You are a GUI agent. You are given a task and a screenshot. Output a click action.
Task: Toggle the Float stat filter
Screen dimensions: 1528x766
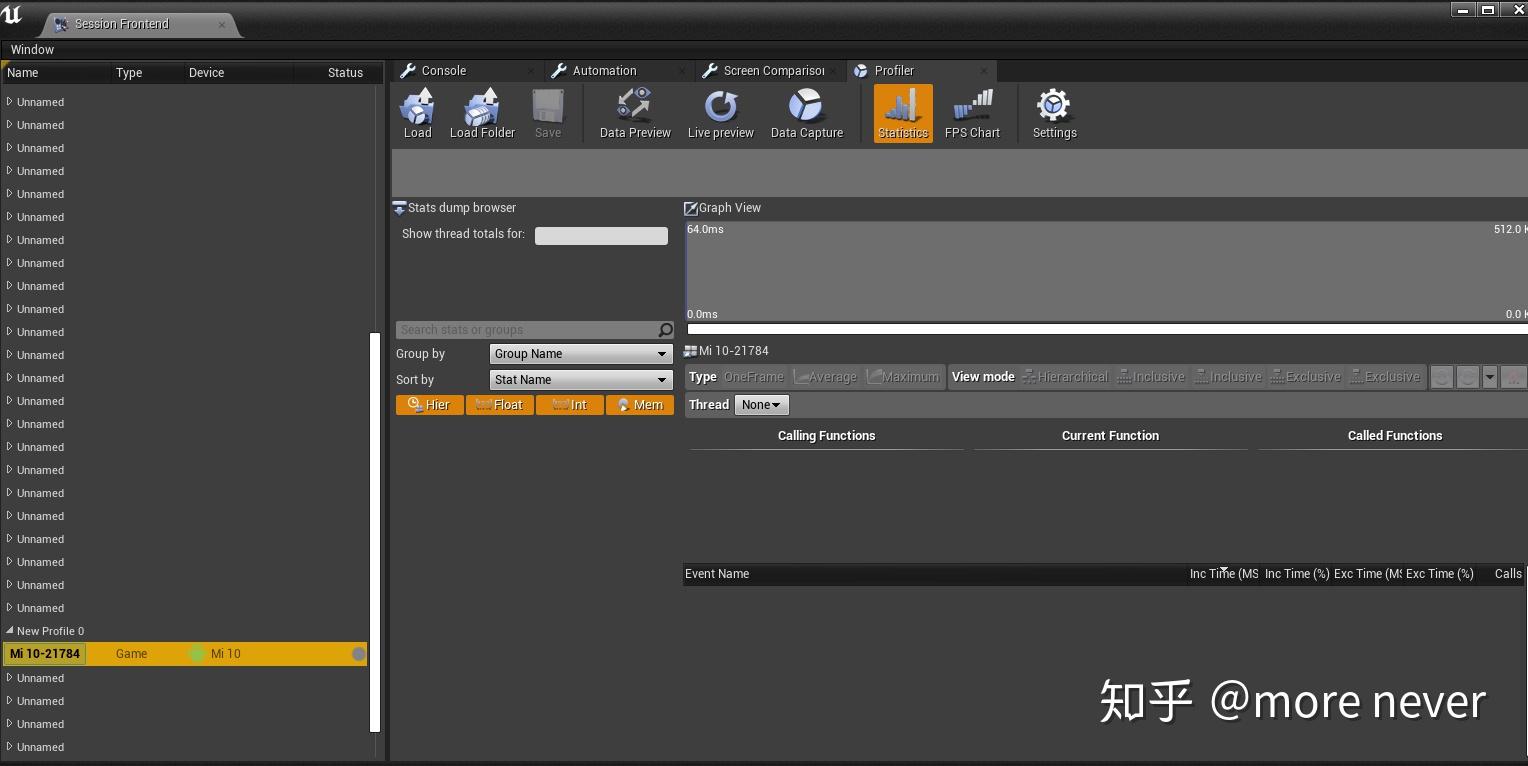coord(499,404)
